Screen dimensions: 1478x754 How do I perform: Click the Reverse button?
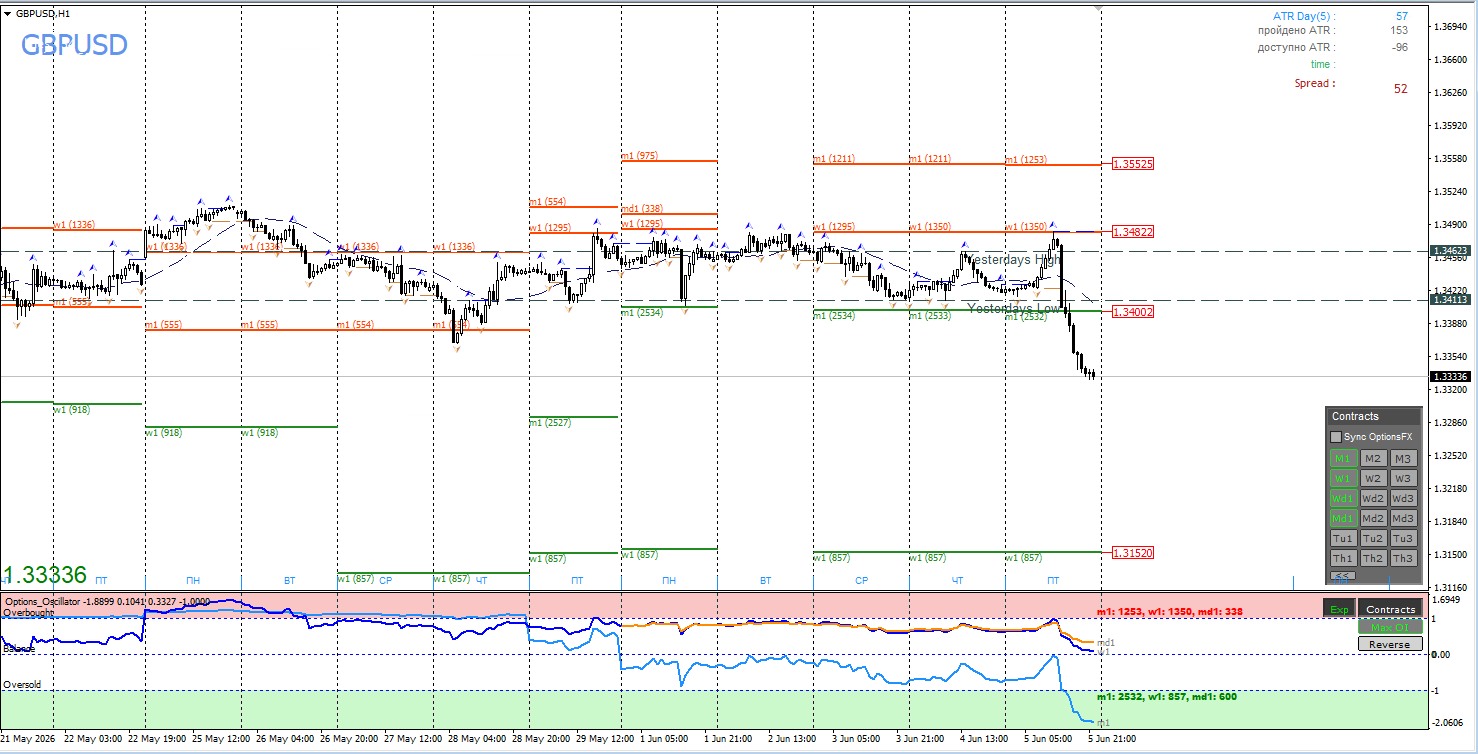(x=1390, y=645)
